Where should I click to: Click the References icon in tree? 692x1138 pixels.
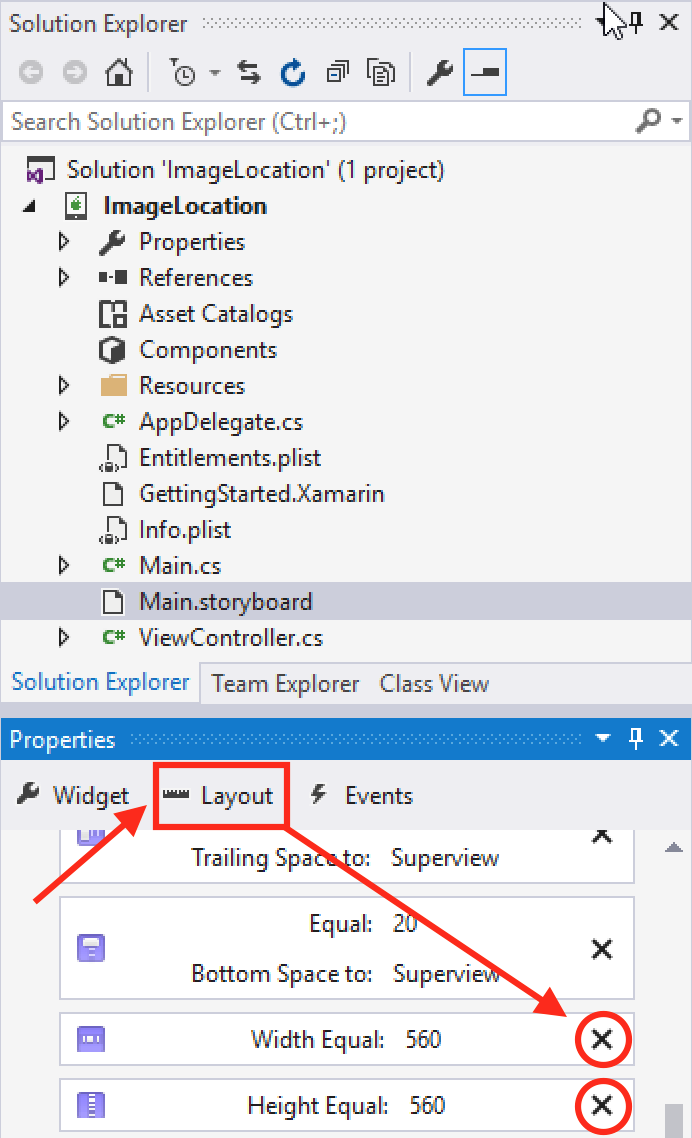point(113,277)
